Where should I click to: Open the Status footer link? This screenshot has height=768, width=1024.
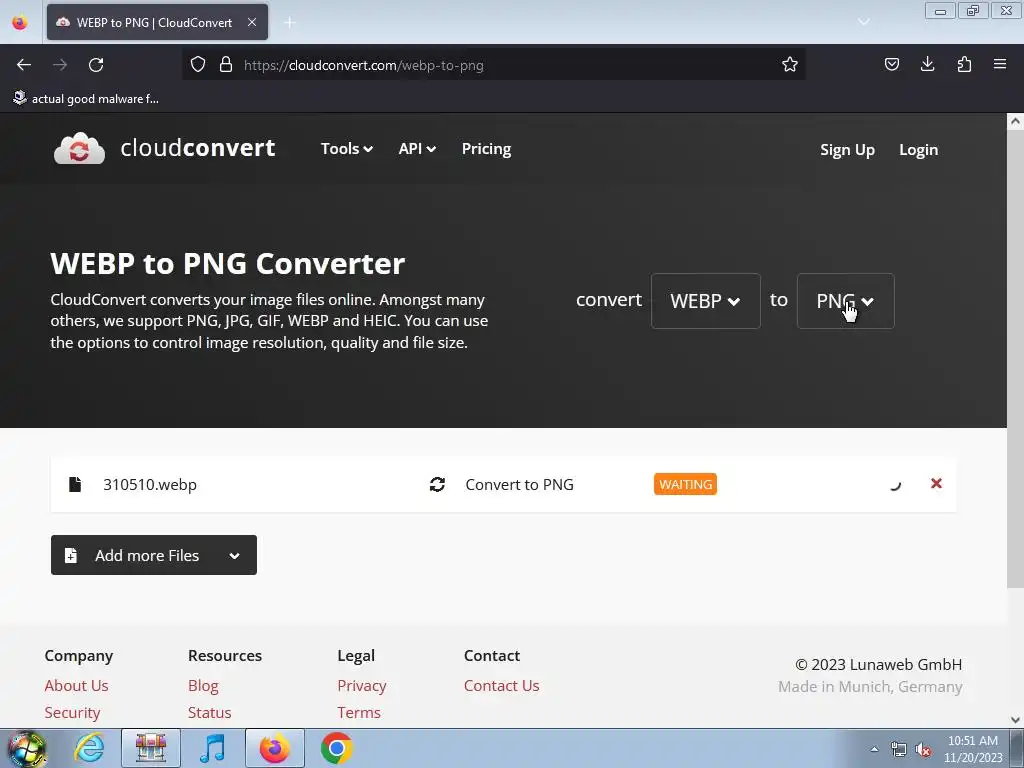click(x=210, y=712)
